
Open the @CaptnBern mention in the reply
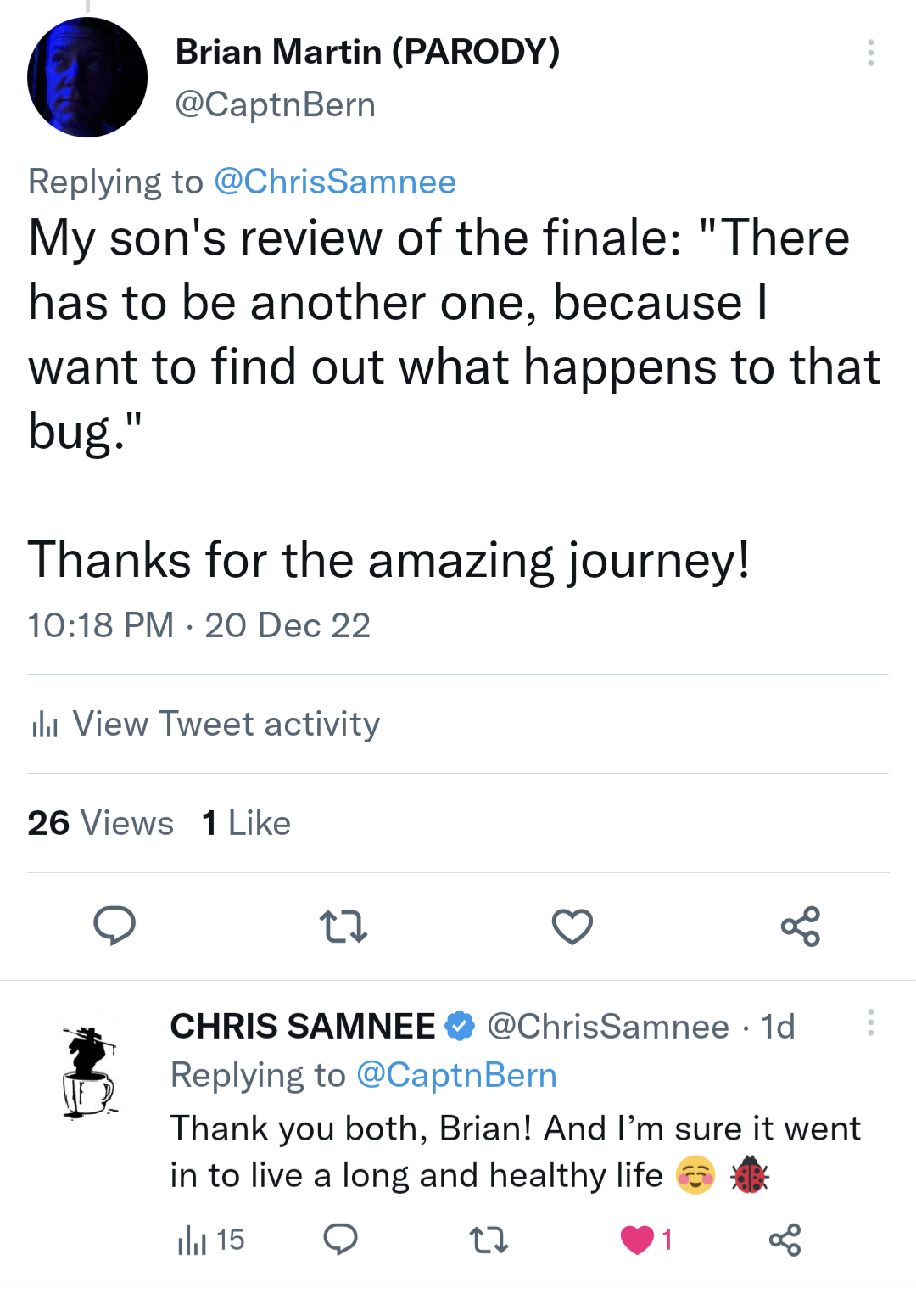[456, 1075]
